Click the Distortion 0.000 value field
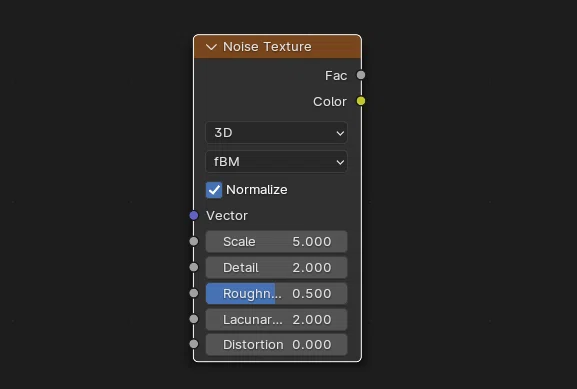 pyautogui.click(x=276, y=344)
